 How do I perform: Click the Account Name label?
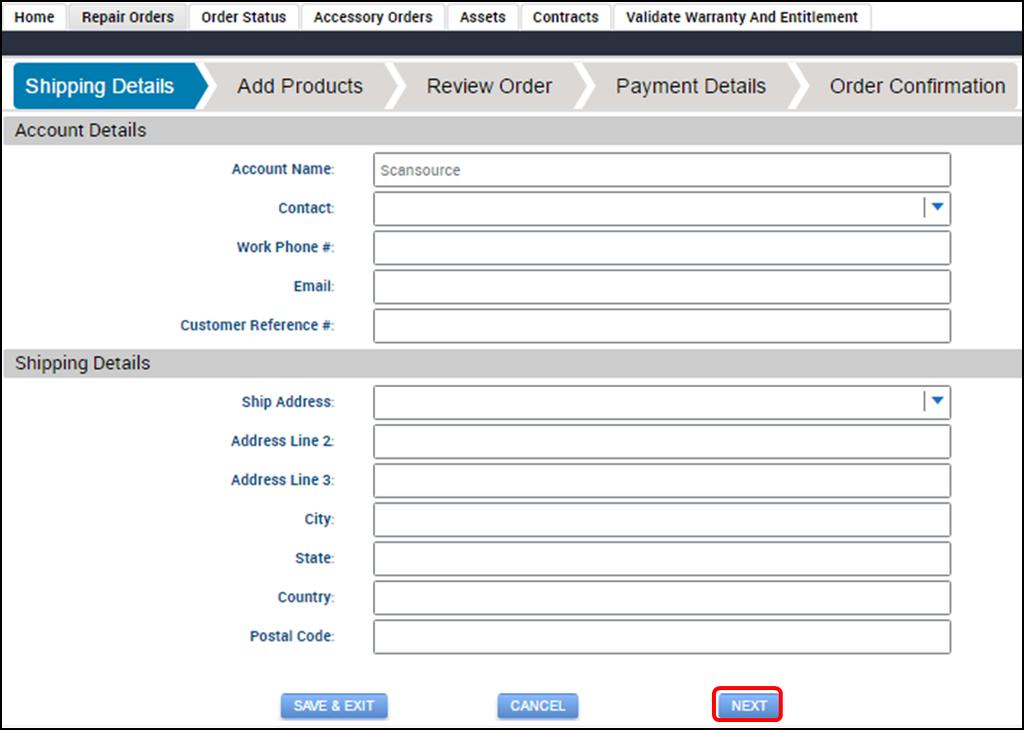(x=283, y=169)
